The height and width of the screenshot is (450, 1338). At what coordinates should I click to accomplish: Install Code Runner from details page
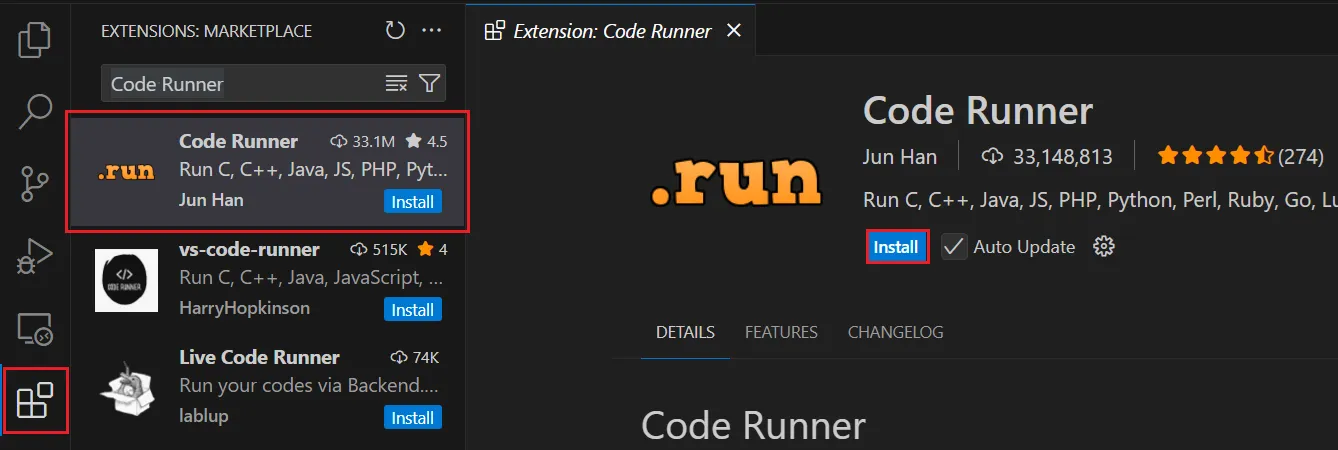pos(896,247)
